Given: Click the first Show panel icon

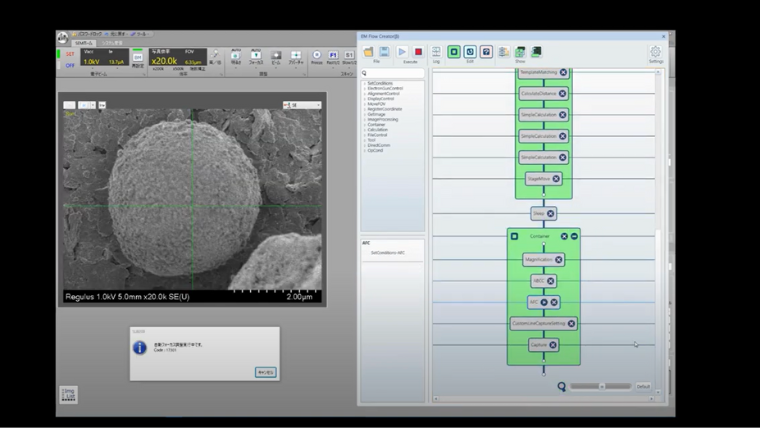Looking at the screenshot, I should pyautogui.click(x=504, y=52).
